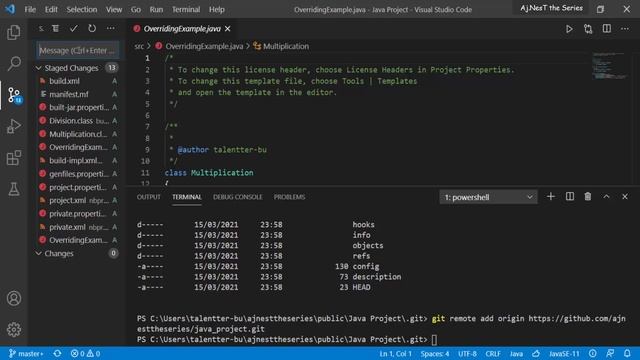Open the Selection menu

pos(82,9)
